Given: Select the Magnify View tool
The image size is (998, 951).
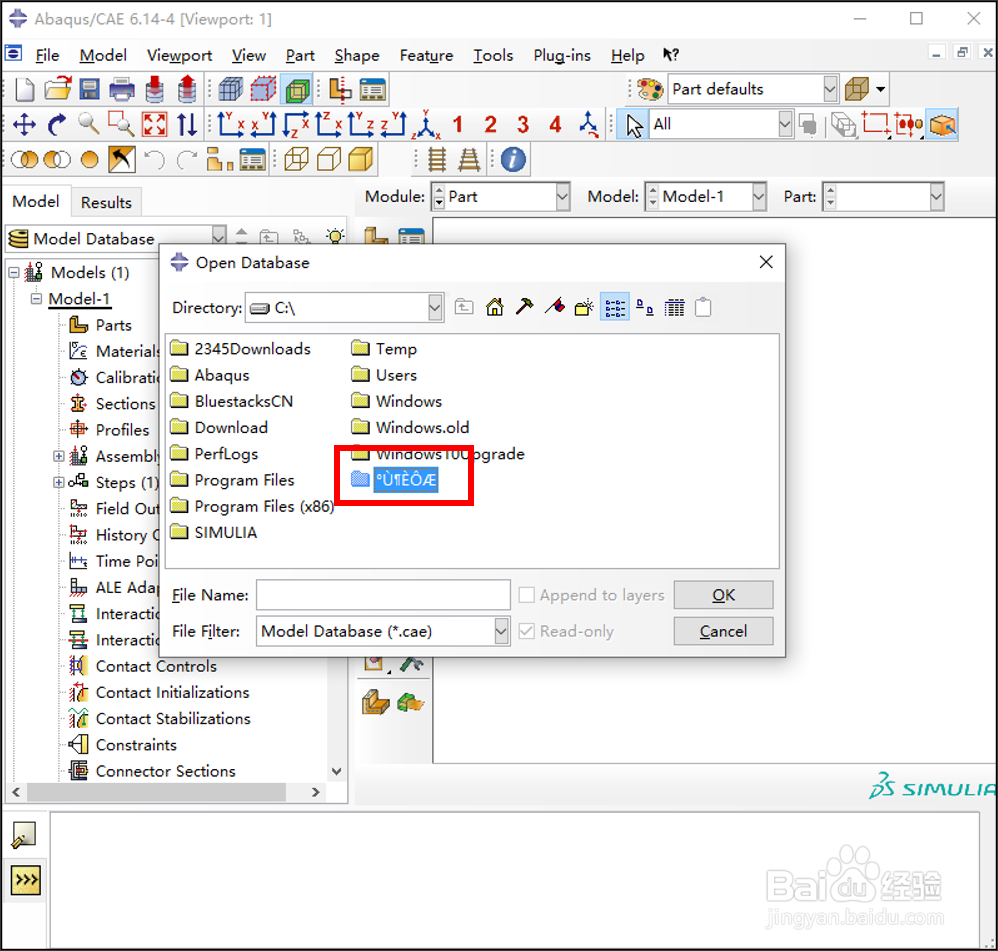Looking at the screenshot, I should [x=88, y=124].
